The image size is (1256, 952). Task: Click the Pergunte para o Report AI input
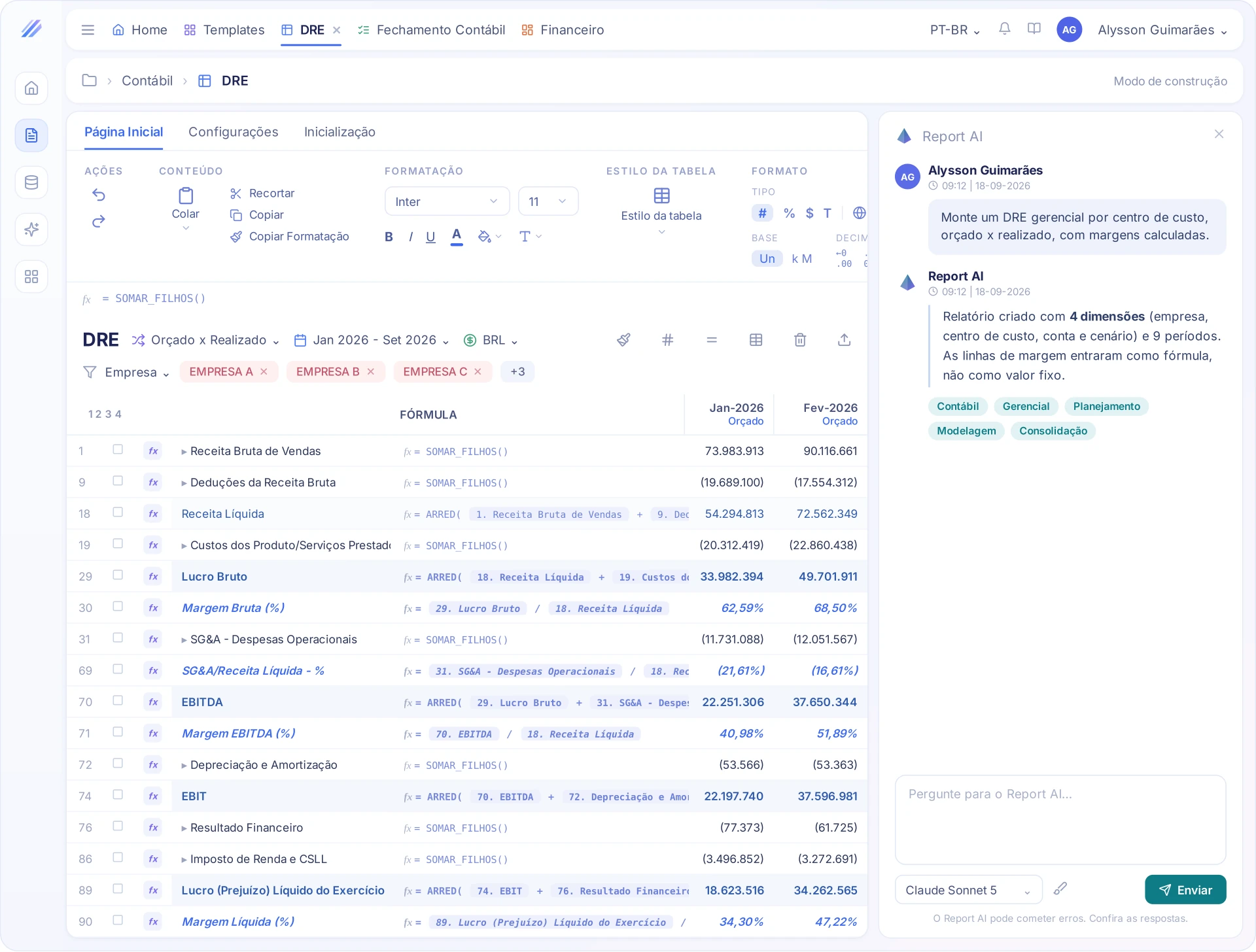tap(1060, 820)
